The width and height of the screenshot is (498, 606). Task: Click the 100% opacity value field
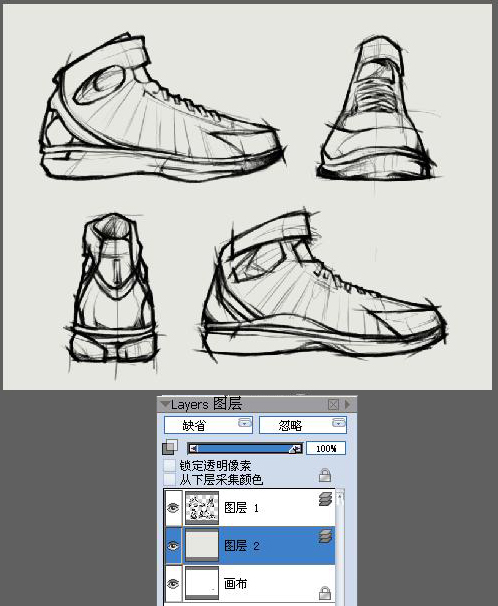coord(326,448)
